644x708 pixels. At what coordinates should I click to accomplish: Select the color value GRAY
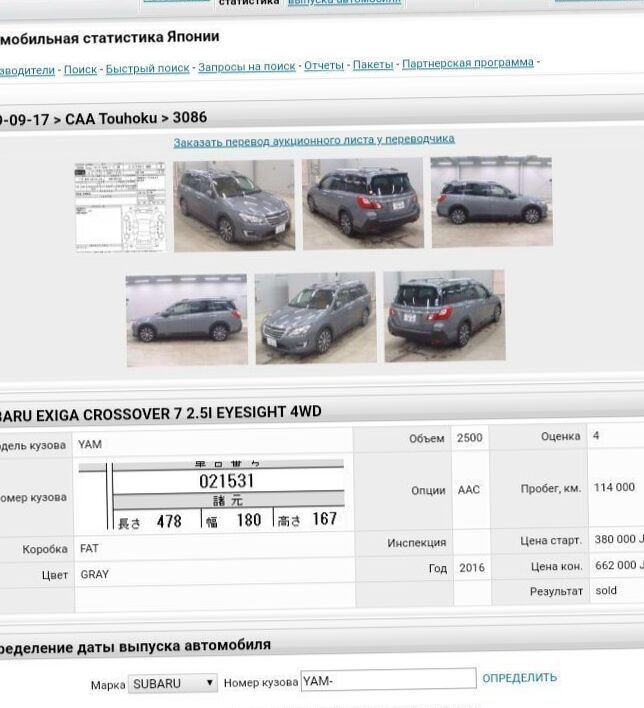94,574
